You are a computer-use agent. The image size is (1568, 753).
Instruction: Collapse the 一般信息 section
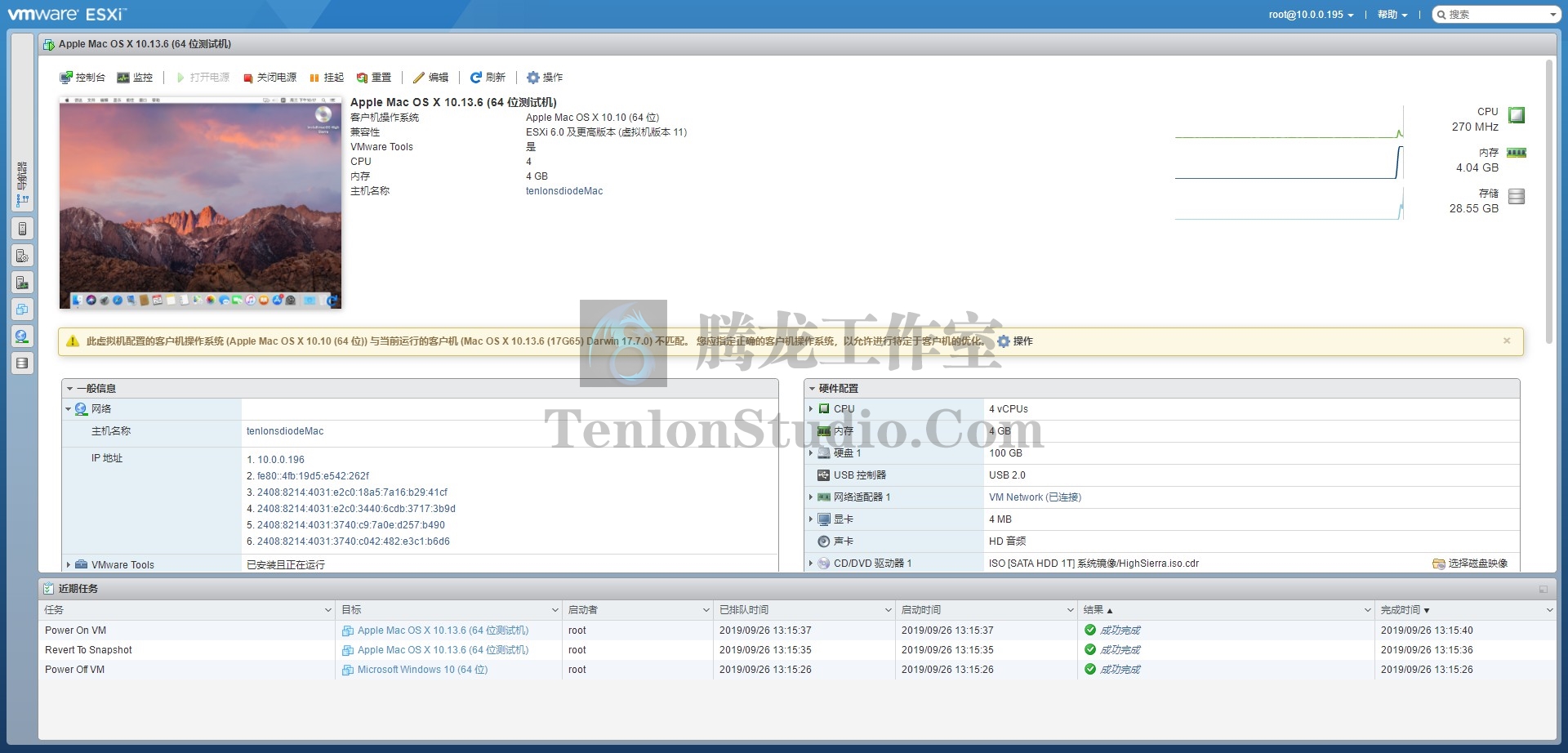click(69, 388)
